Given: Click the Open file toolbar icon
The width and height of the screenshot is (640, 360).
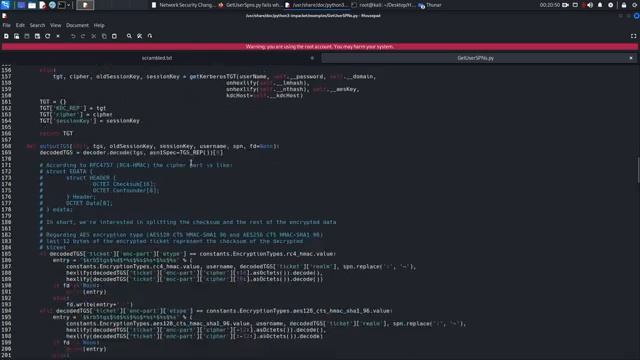Looking at the screenshot, I should (x=16, y=36).
